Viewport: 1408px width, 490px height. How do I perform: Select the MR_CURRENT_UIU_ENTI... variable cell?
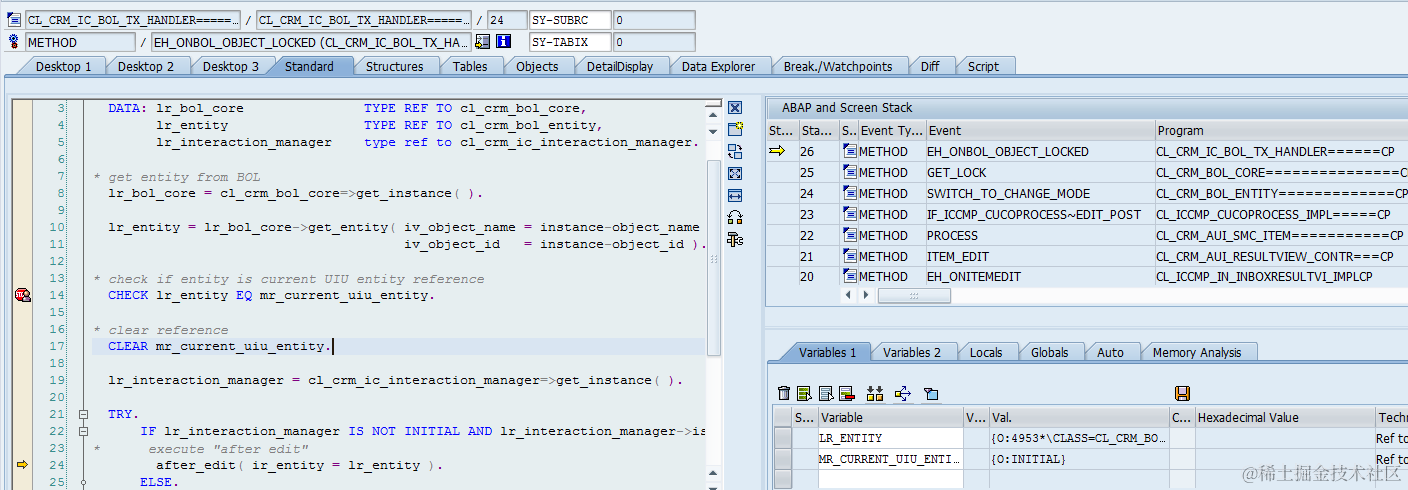[x=890, y=459]
